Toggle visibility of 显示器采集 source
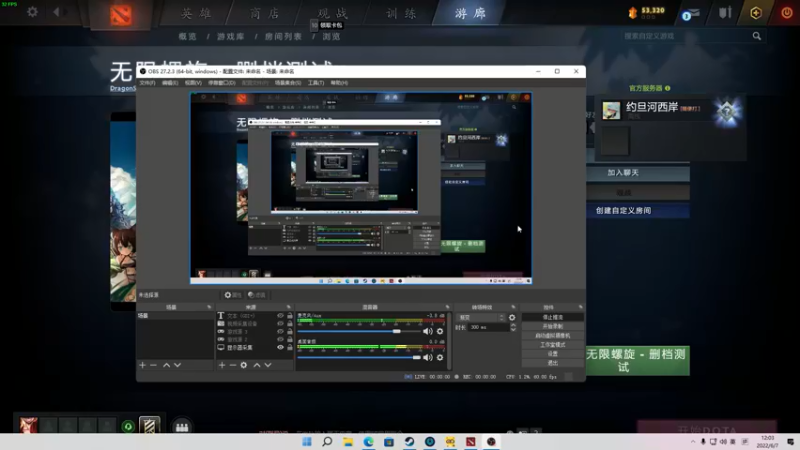Viewport: 800px width, 450px height. [x=280, y=347]
